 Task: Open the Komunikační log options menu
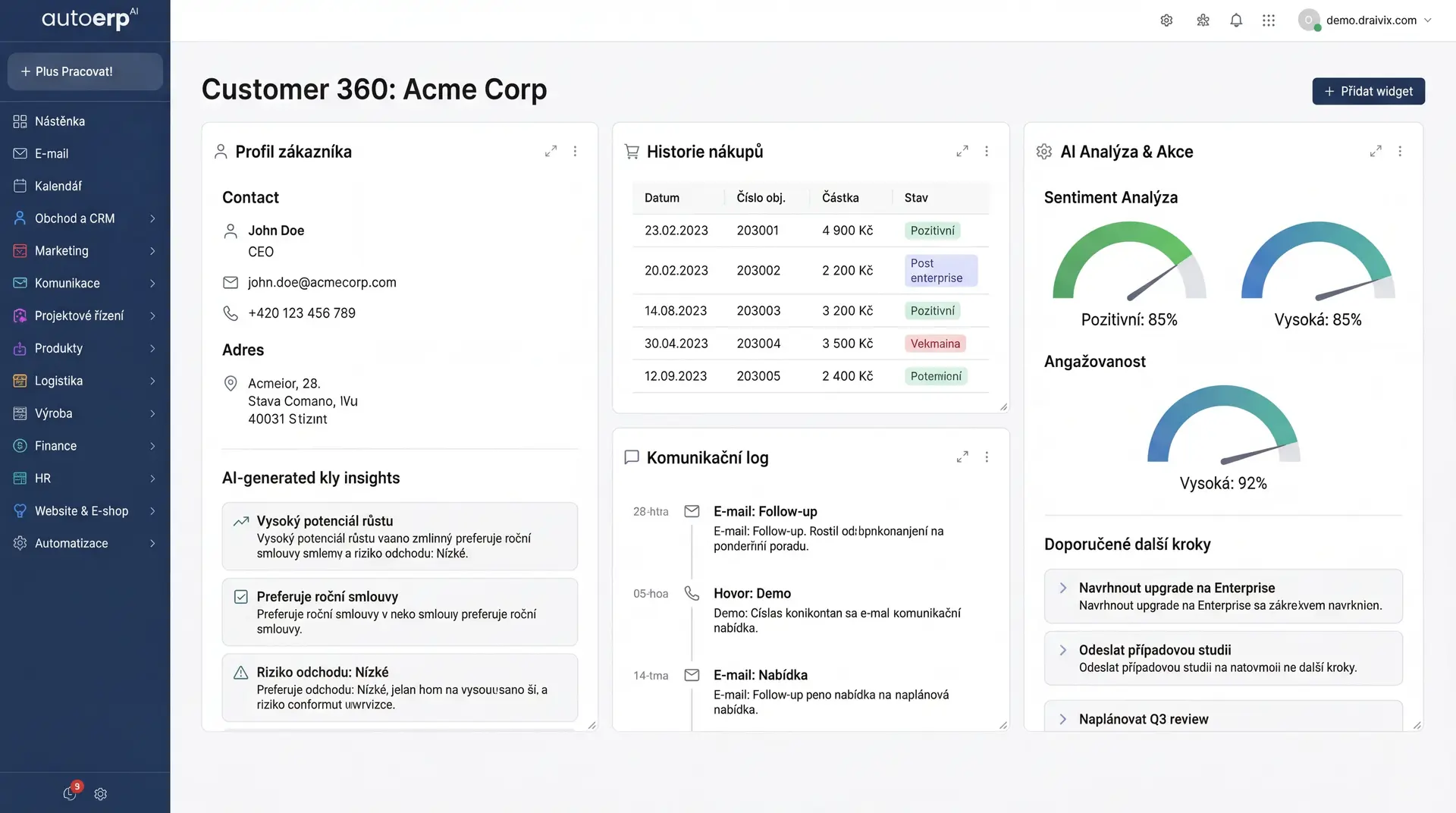click(987, 457)
